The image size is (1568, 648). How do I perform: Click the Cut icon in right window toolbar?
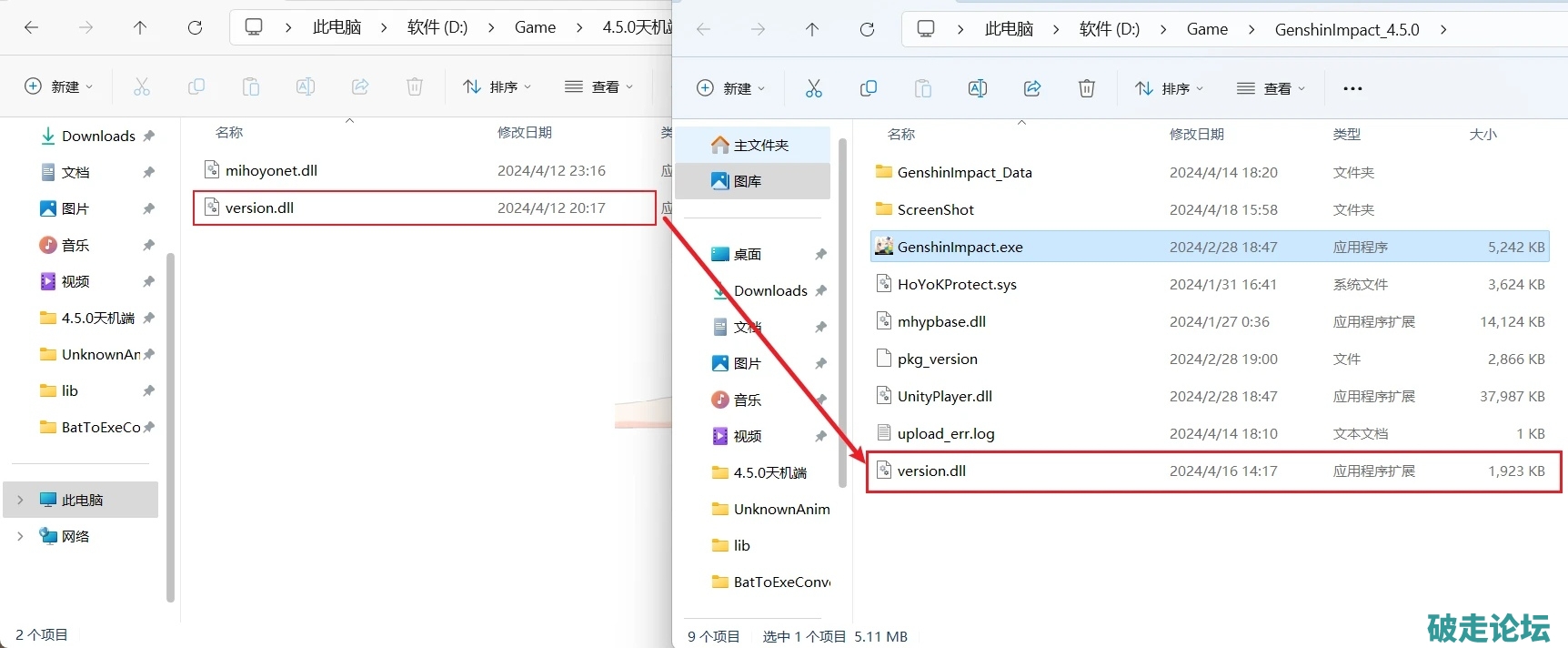[813, 88]
